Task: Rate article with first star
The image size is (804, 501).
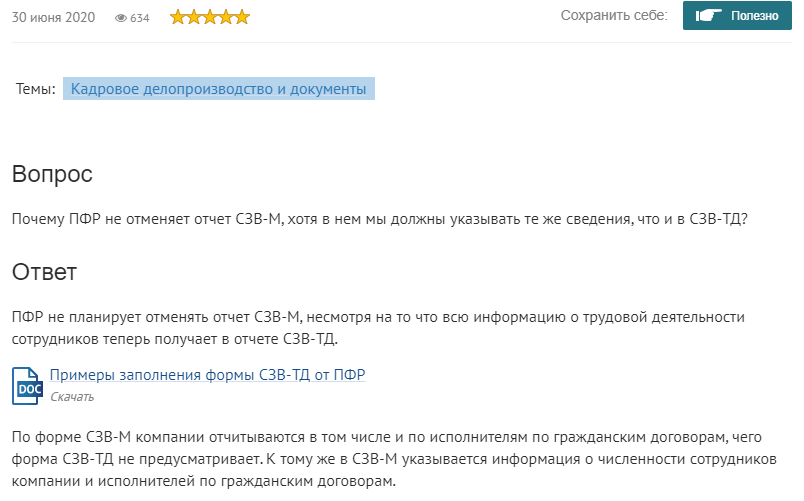Action: [x=177, y=17]
